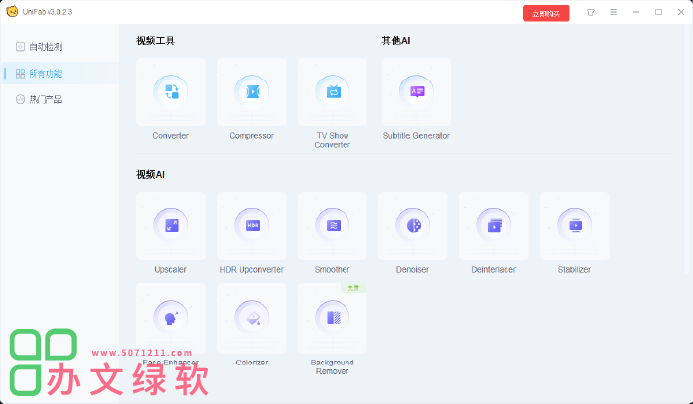
Task: Open the Compressor tool
Action: coord(251,93)
